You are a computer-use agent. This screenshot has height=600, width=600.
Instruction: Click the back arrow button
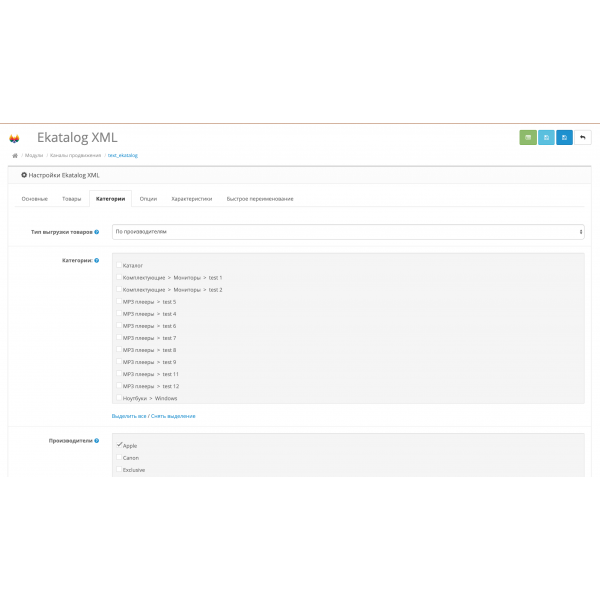582,137
